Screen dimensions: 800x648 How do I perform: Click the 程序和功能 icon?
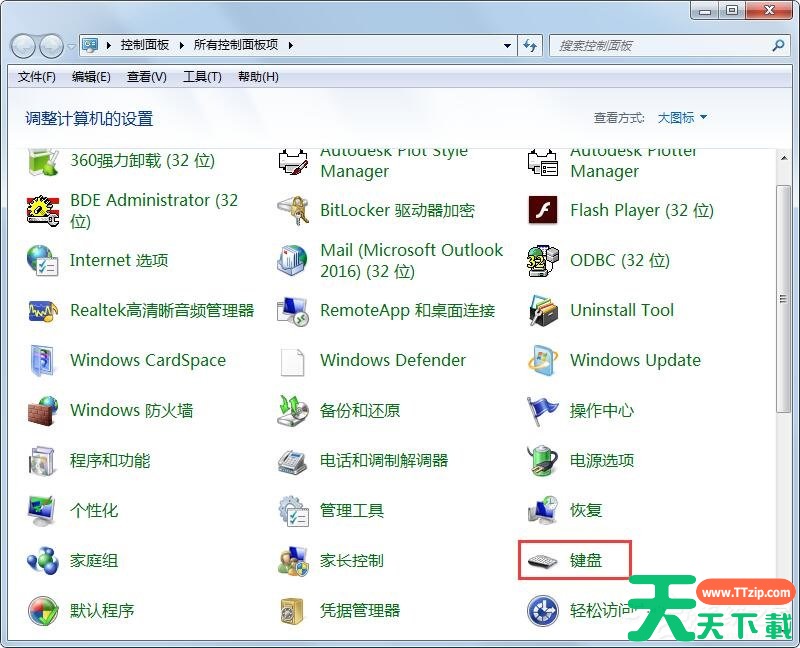tap(43, 460)
